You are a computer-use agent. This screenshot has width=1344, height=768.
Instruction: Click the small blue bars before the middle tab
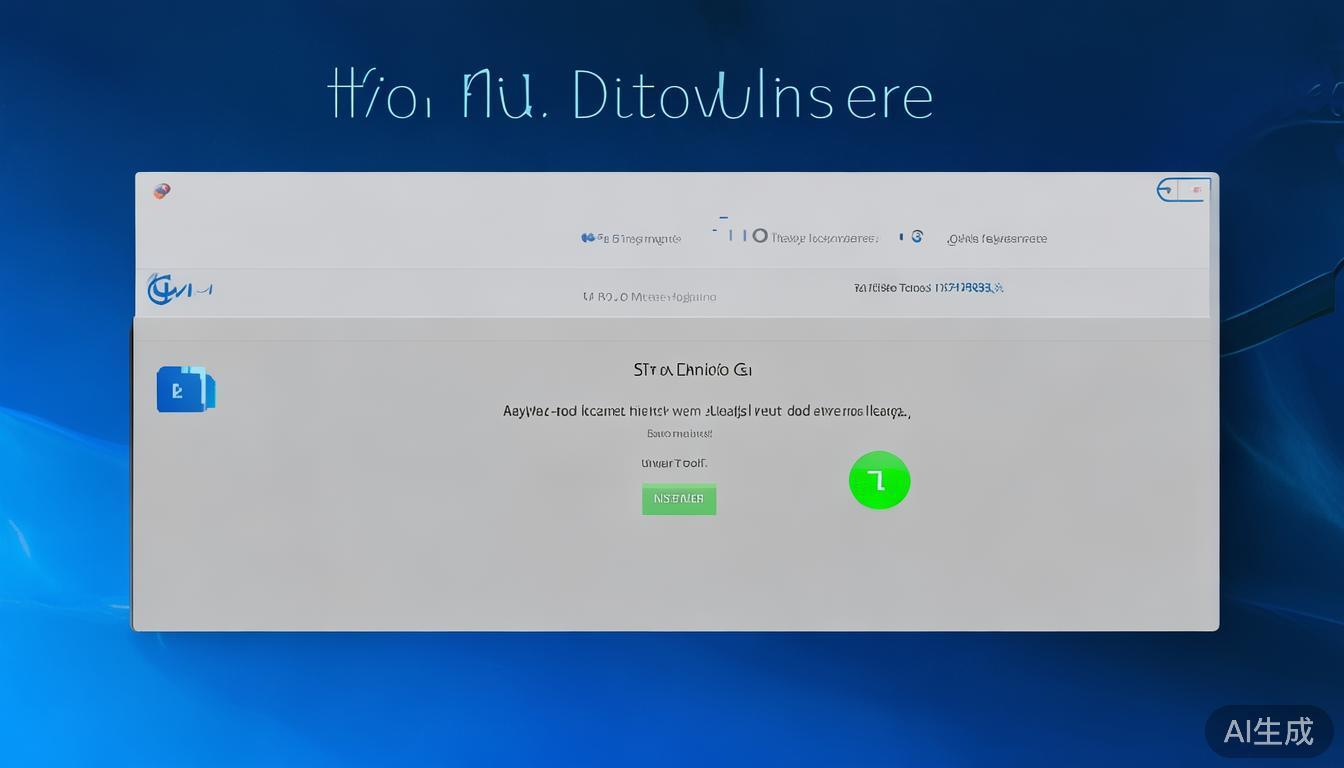click(x=730, y=235)
